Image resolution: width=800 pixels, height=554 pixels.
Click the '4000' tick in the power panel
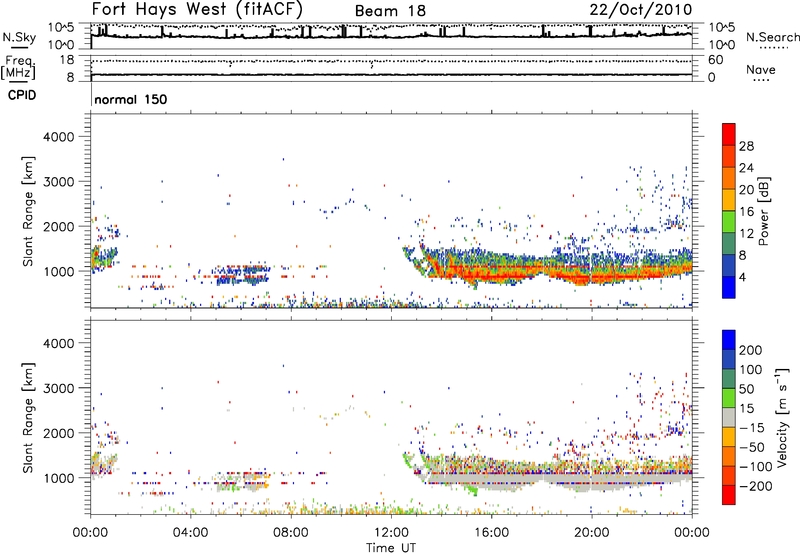point(58,137)
